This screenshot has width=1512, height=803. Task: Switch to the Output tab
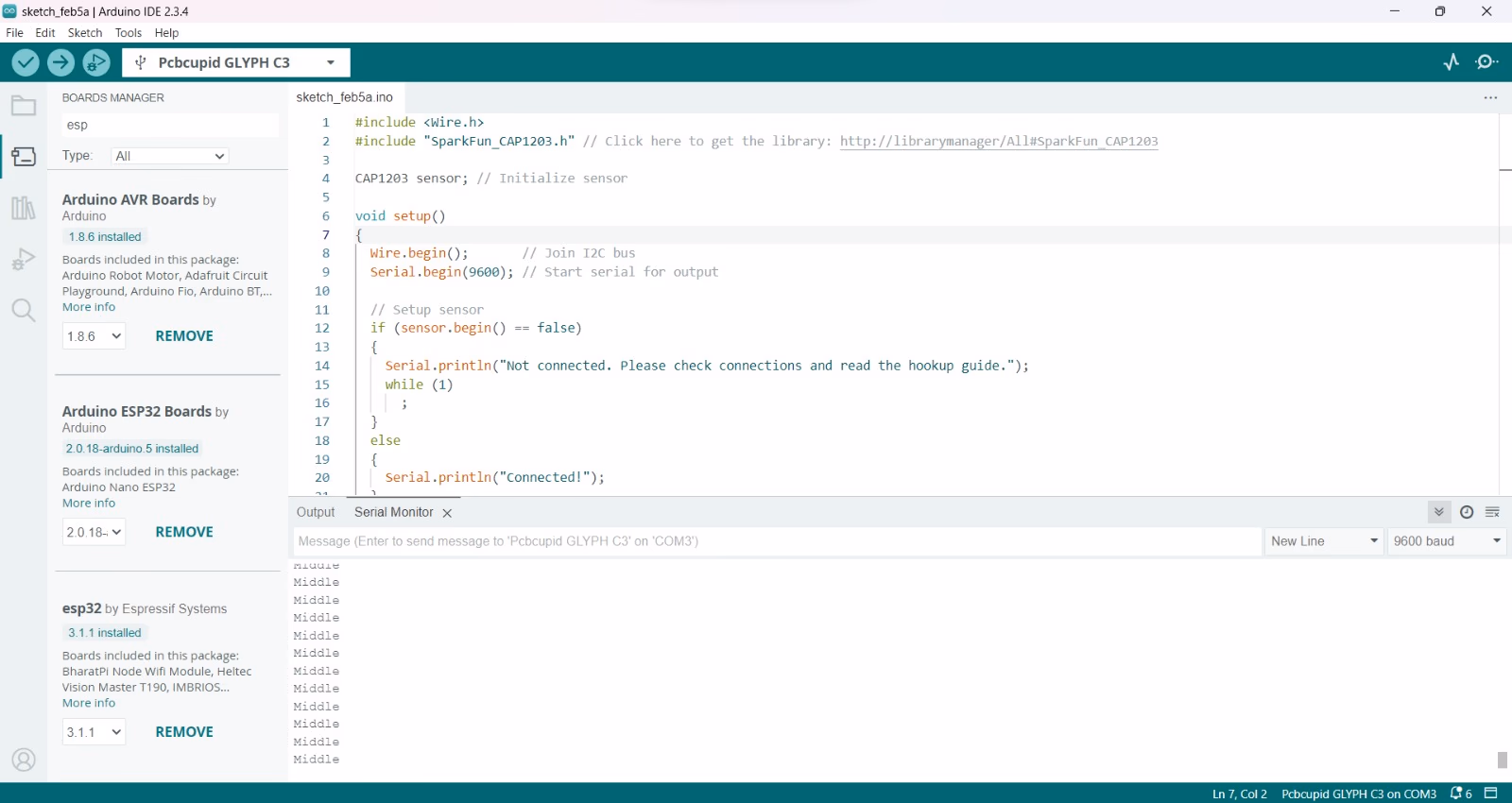pyautogui.click(x=316, y=512)
